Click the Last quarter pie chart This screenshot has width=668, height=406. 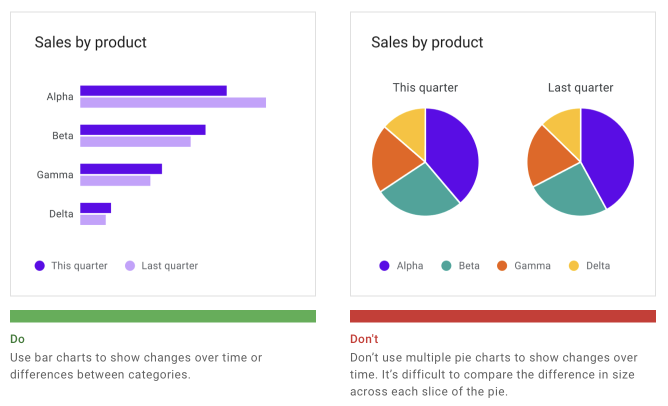click(580, 162)
